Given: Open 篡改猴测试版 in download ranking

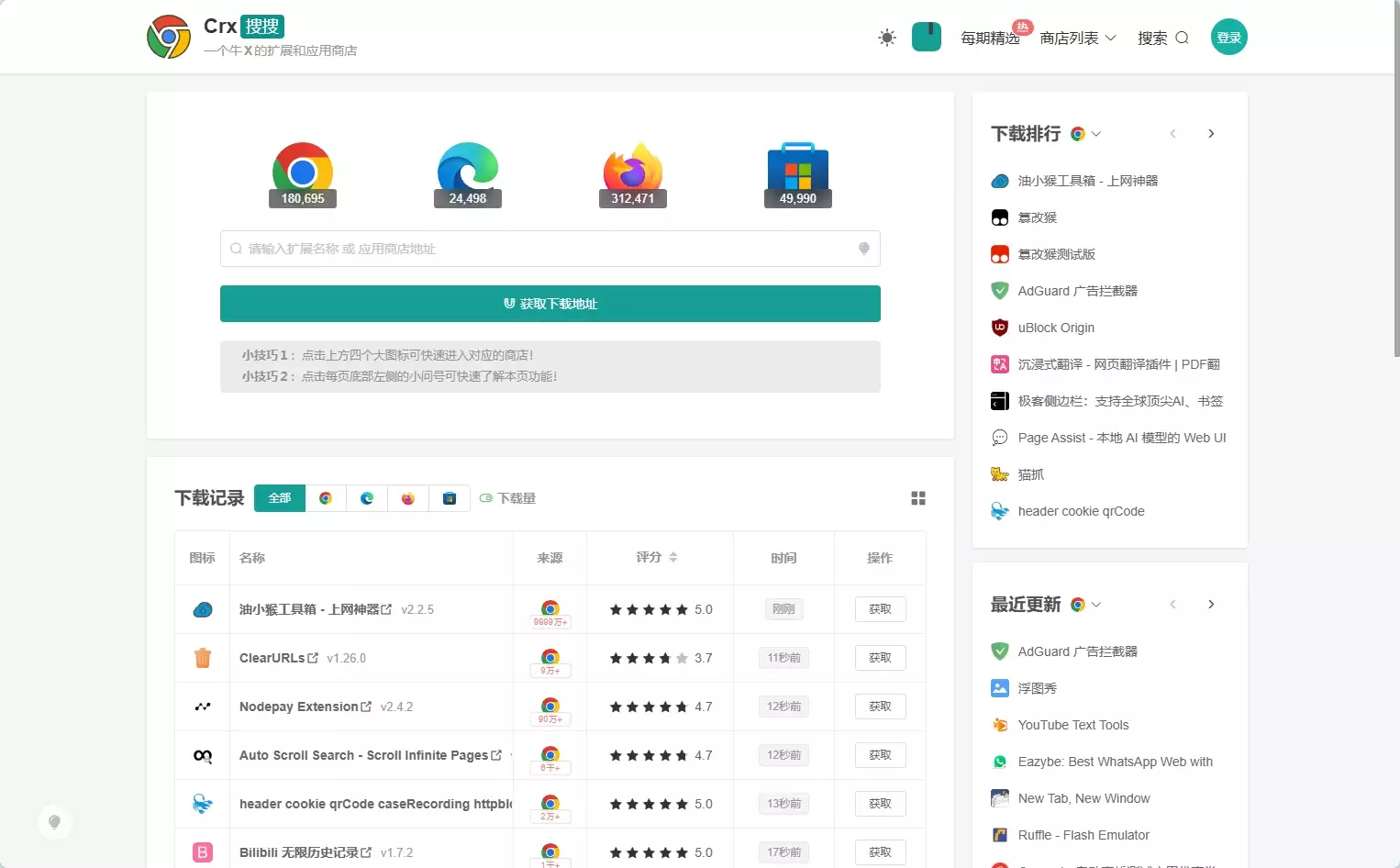Looking at the screenshot, I should coord(1057,254).
